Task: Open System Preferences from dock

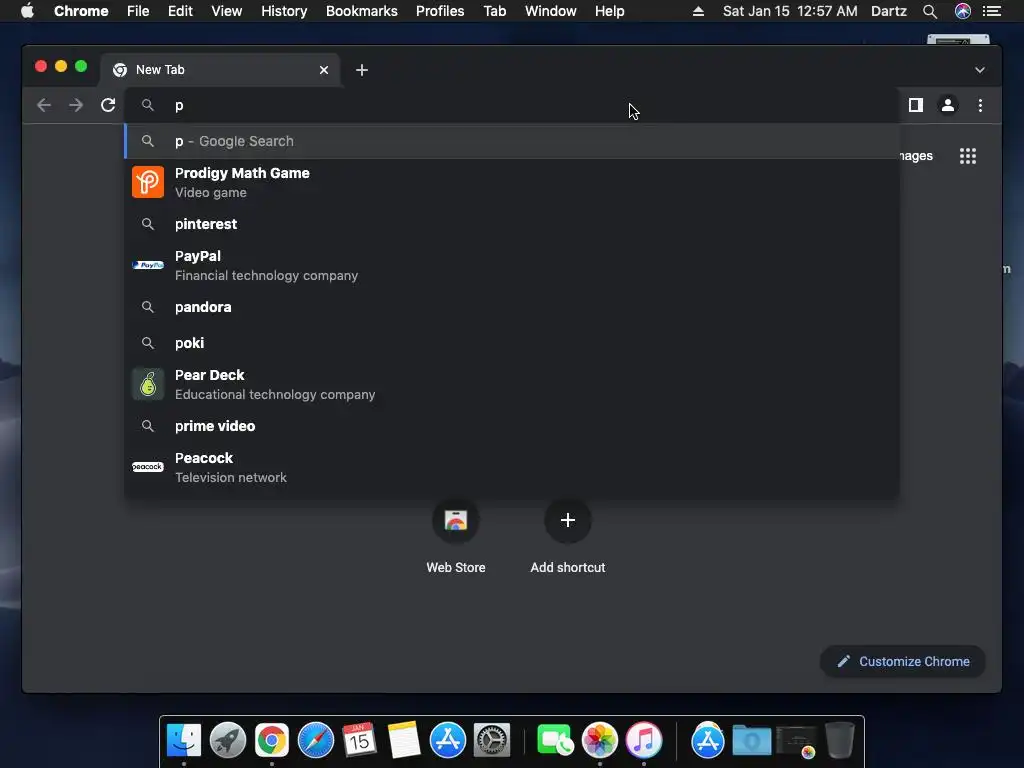Action: 492,740
